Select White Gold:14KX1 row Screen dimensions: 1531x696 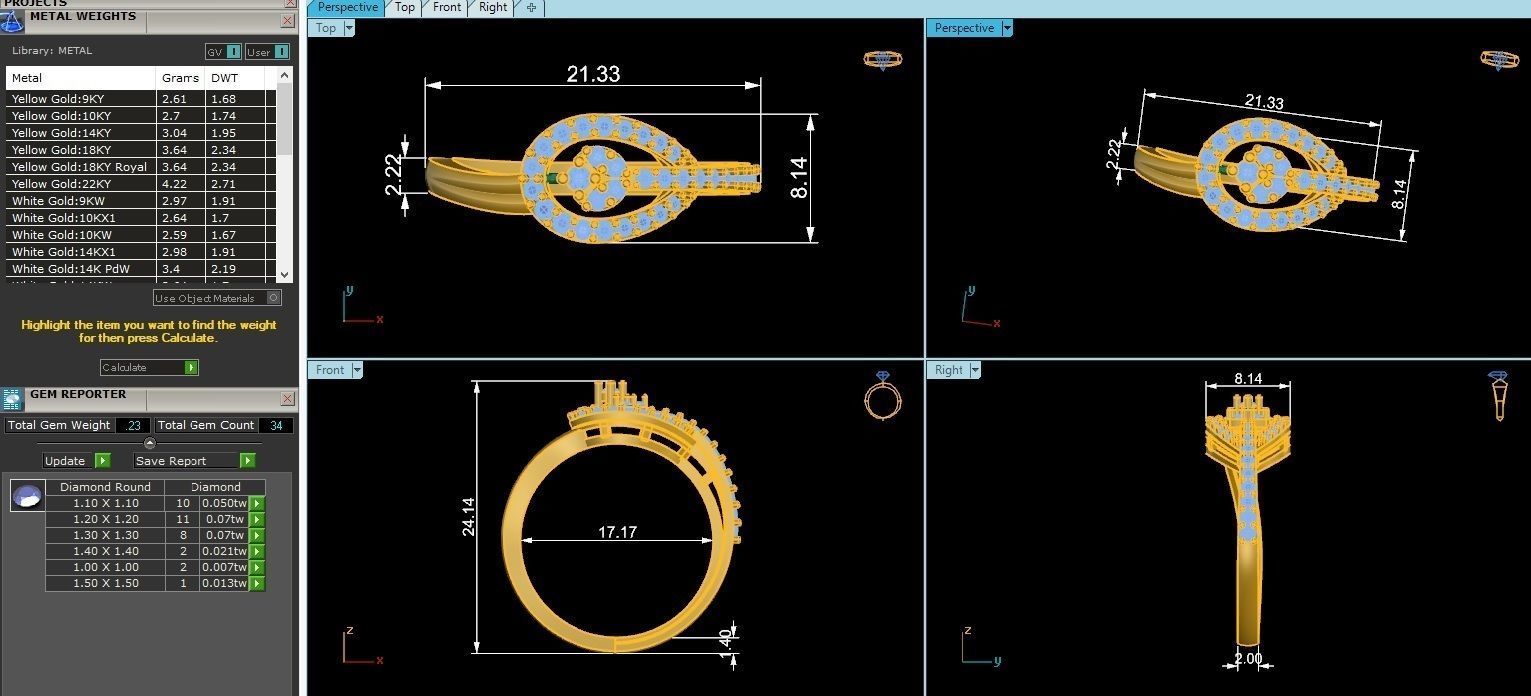tap(141, 252)
